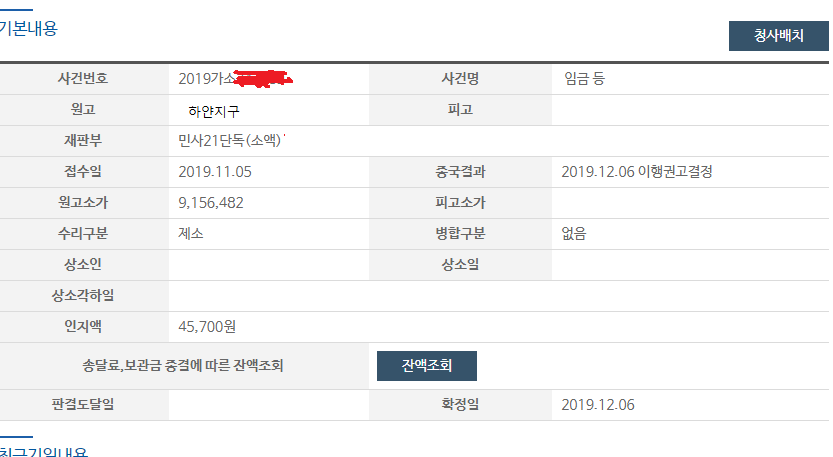Image resolution: width=833 pixels, height=457 pixels.
Task: Select the 상소각하일 label cell
Action: coord(84,295)
